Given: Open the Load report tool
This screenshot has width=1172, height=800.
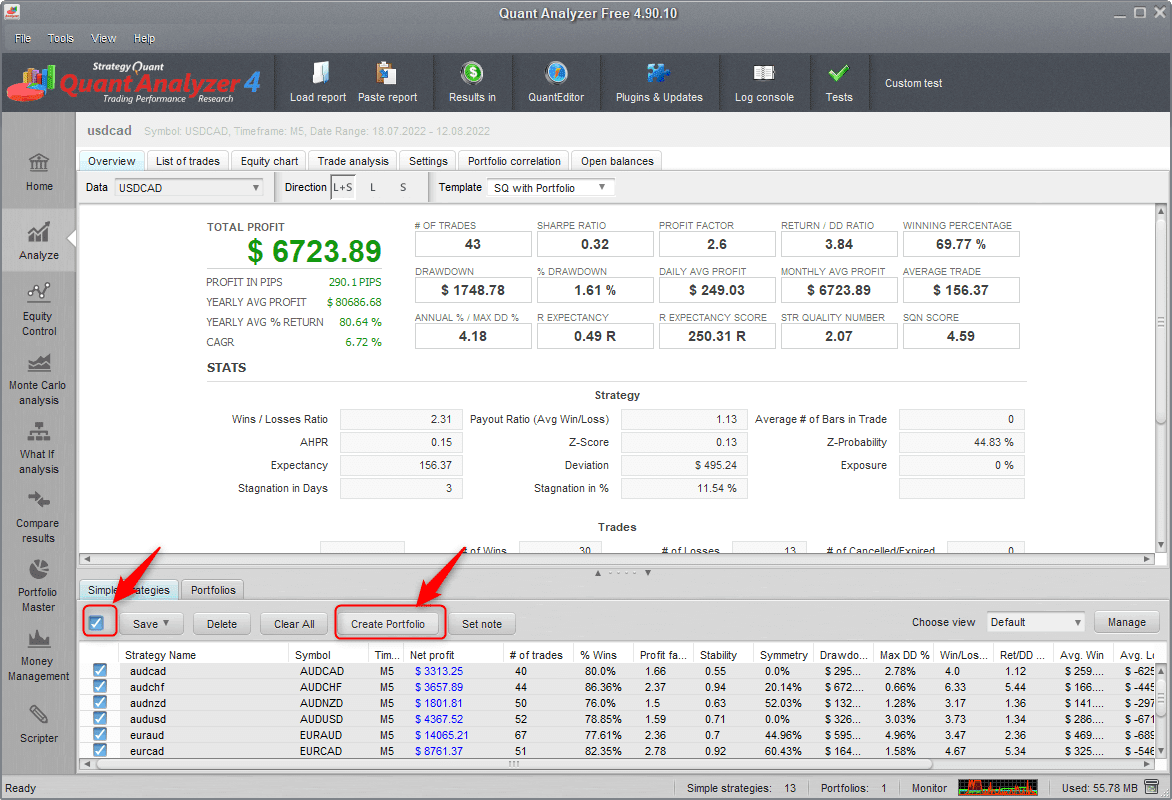Looking at the screenshot, I should pos(318,82).
